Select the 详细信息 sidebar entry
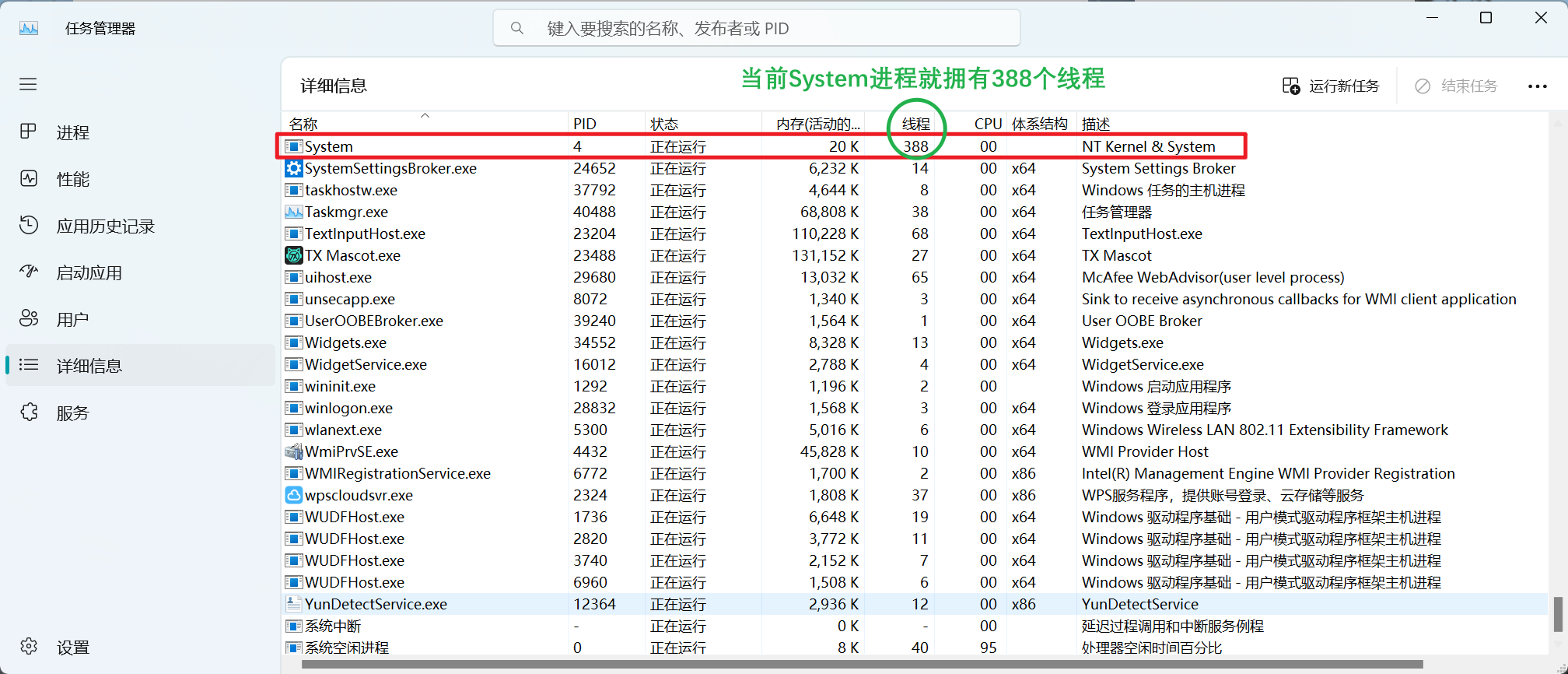Viewport: 1568px width, 674px height. [140, 366]
